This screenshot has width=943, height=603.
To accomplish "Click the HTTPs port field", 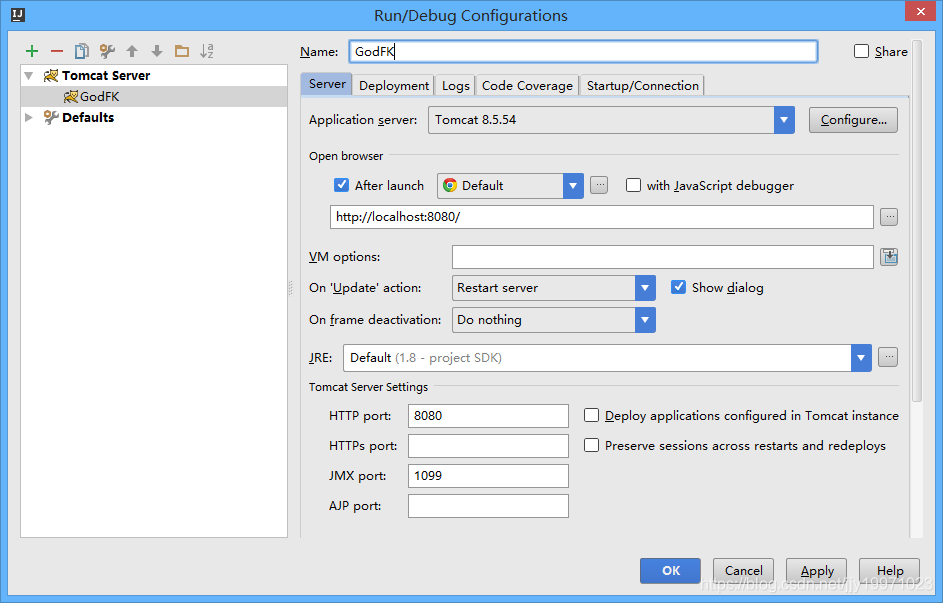I will click(488, 445).
